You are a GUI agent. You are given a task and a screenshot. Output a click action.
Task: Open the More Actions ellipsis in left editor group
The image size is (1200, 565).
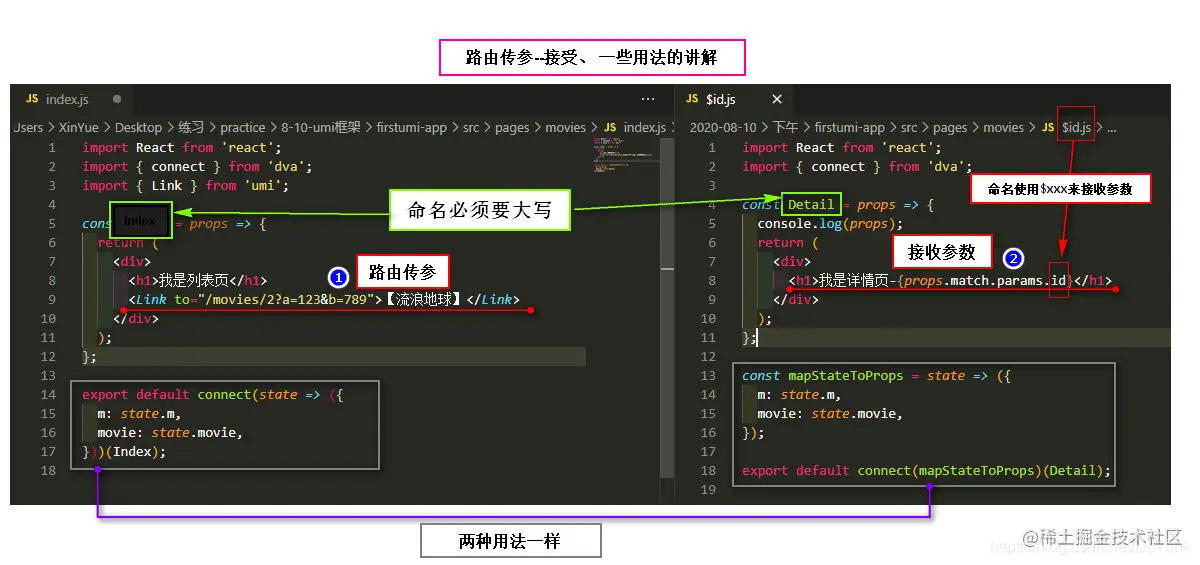coord(648,99)
